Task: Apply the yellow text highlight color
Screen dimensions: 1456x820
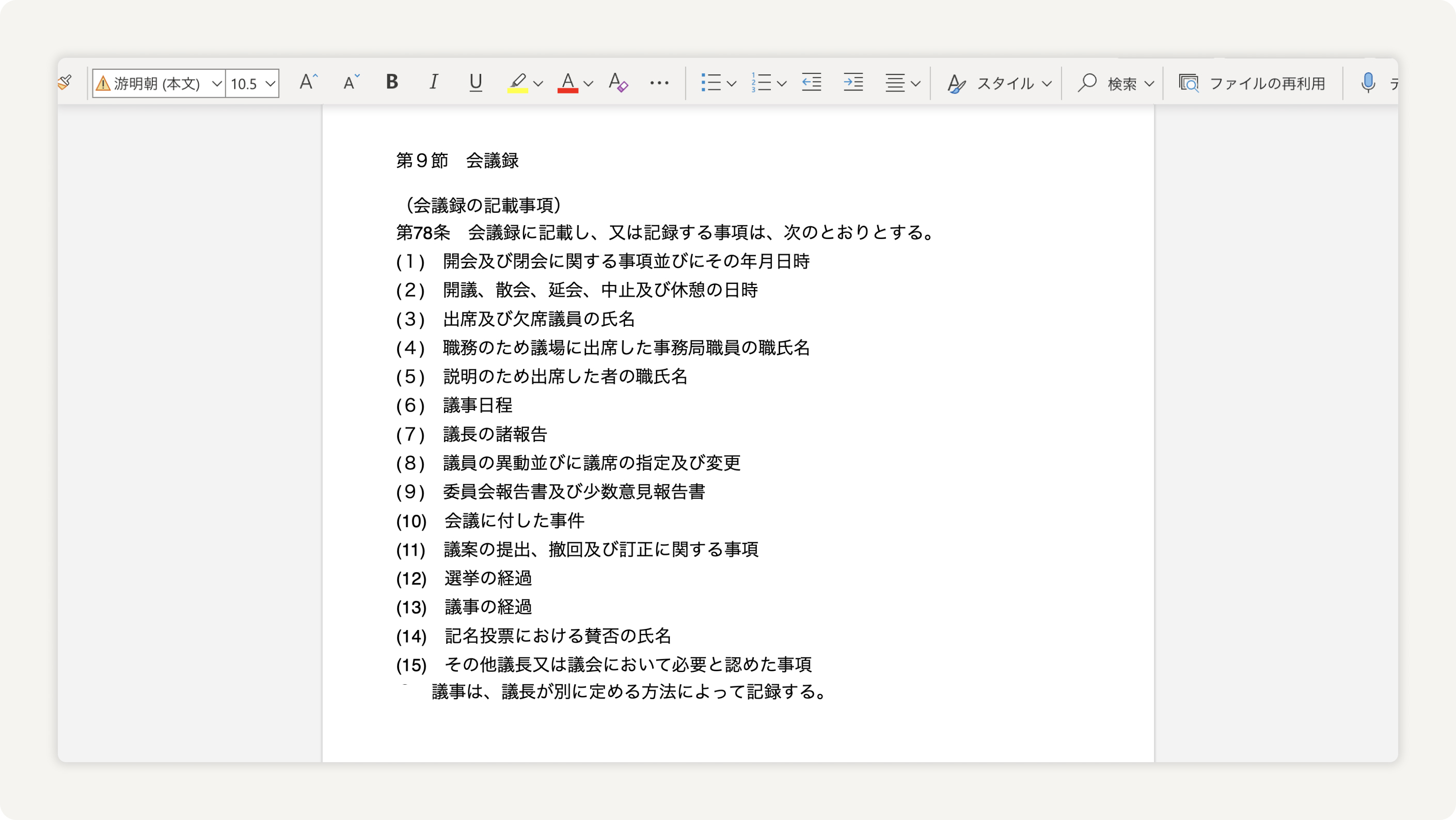Action: (x=517, y=83)
